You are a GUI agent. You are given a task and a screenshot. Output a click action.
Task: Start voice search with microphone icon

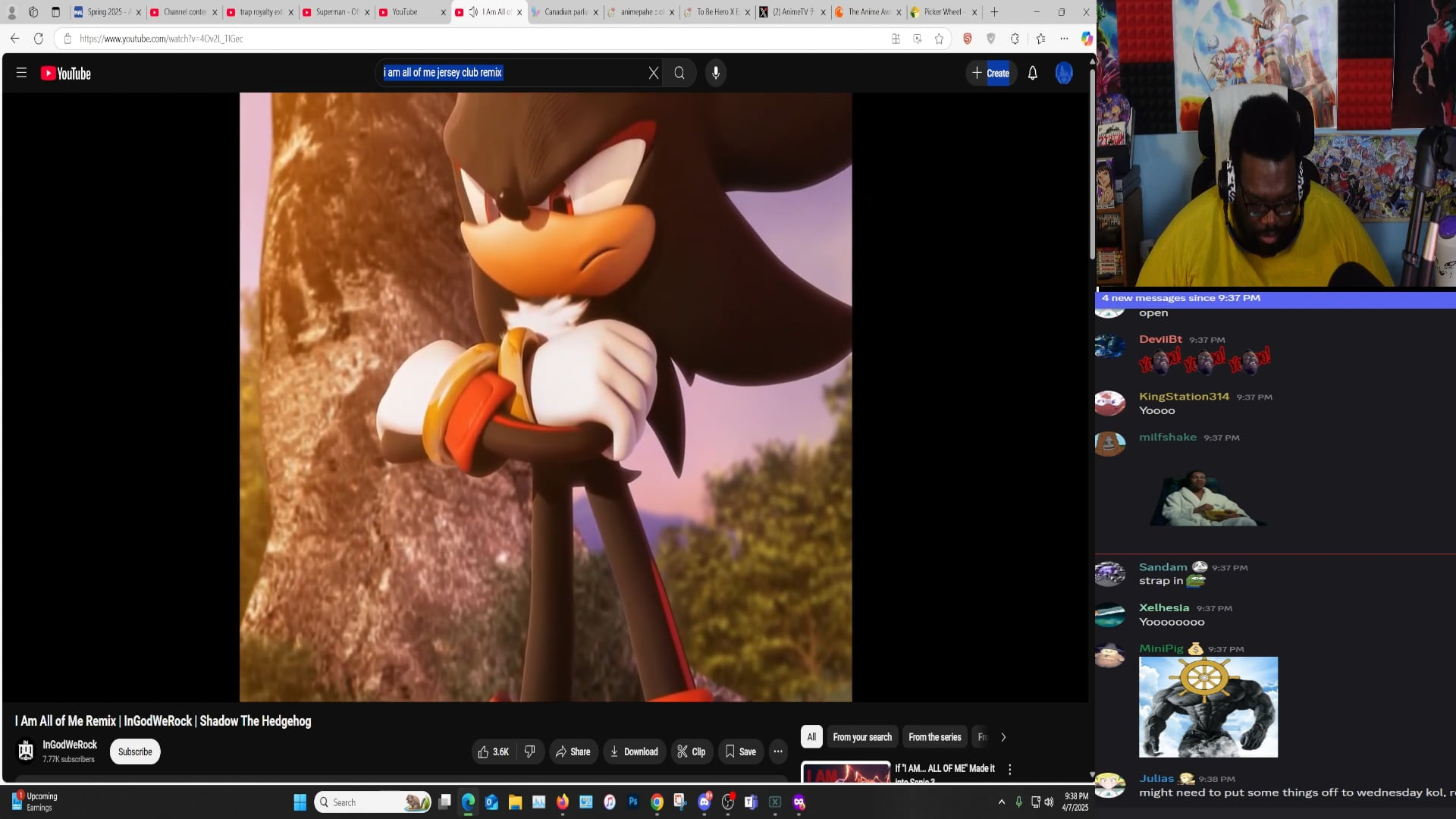715,73
